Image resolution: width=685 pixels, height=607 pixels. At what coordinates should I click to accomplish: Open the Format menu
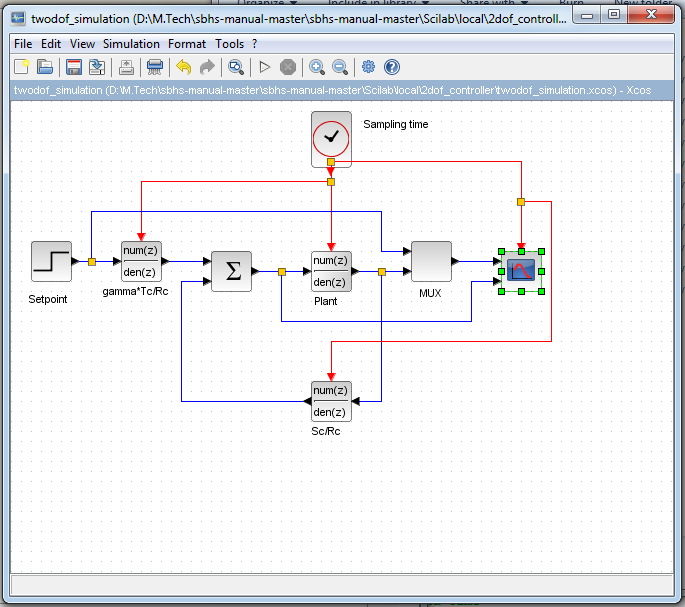pos(187,44)
